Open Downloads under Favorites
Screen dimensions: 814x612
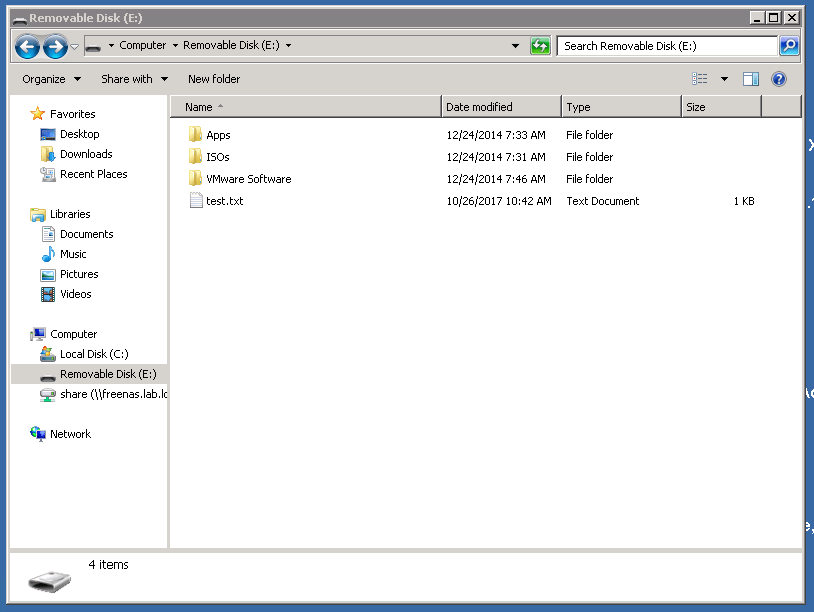tap(86, 154)
